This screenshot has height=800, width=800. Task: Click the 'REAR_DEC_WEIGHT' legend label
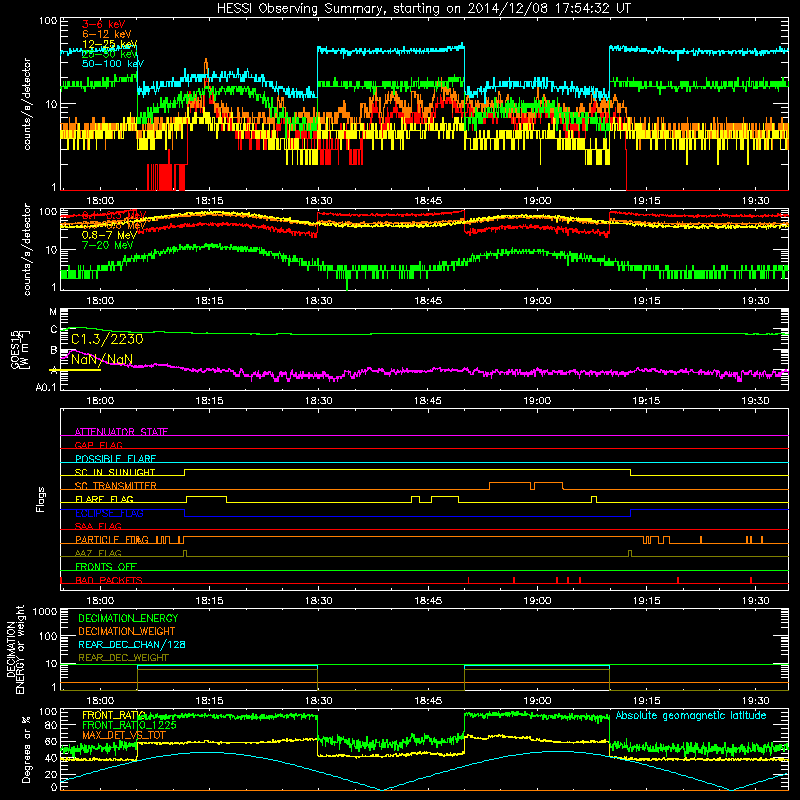coord(123,658)
